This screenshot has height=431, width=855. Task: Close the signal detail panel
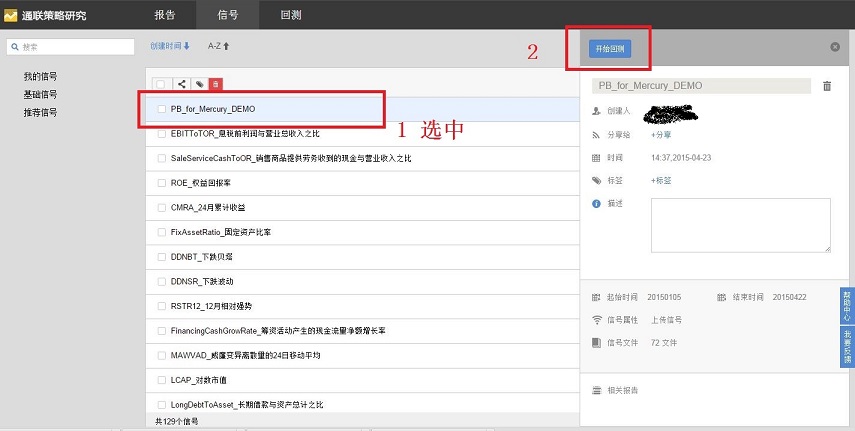coord(835,47)
